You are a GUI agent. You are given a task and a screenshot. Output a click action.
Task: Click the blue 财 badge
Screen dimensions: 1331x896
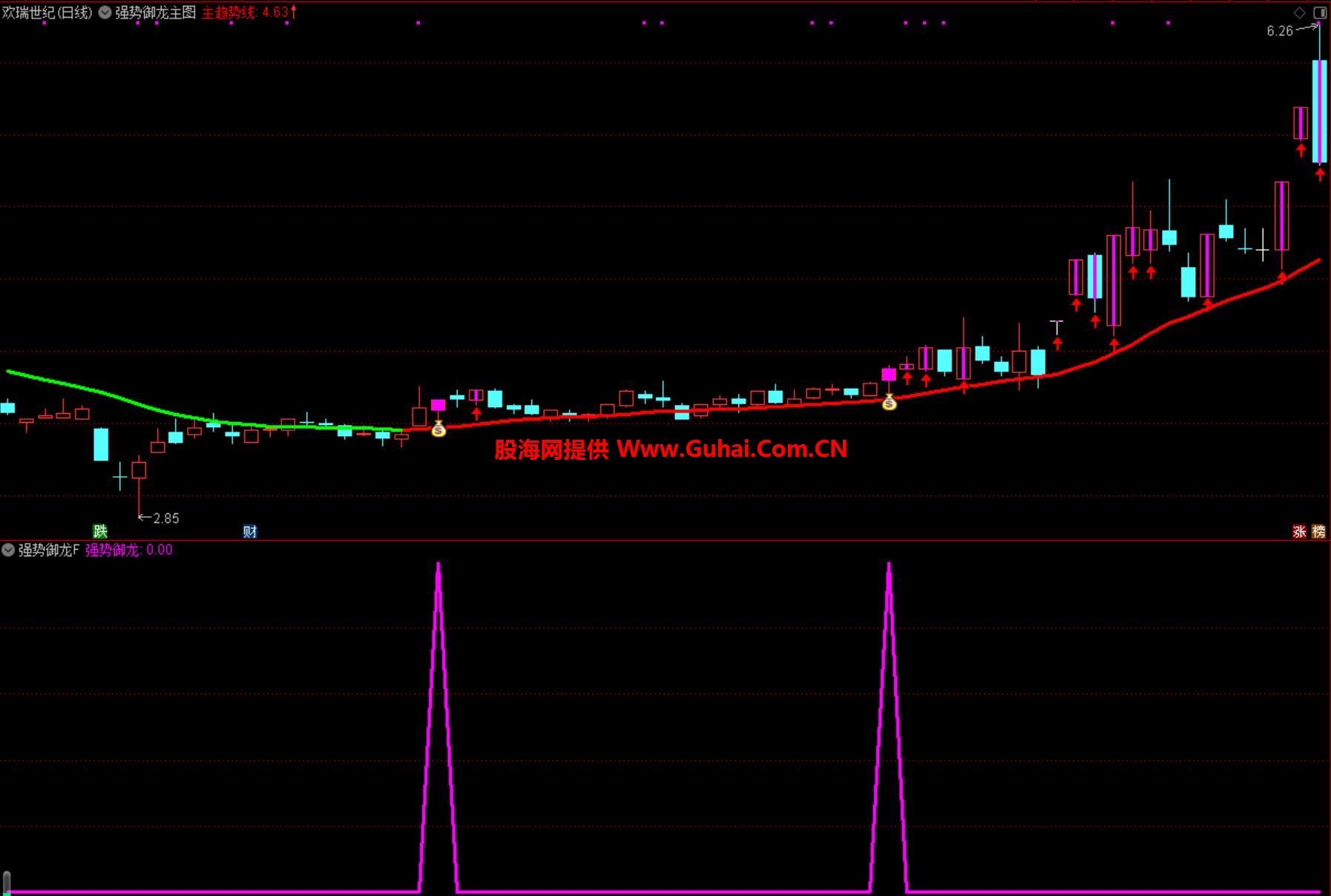click(x=250, y=531)
